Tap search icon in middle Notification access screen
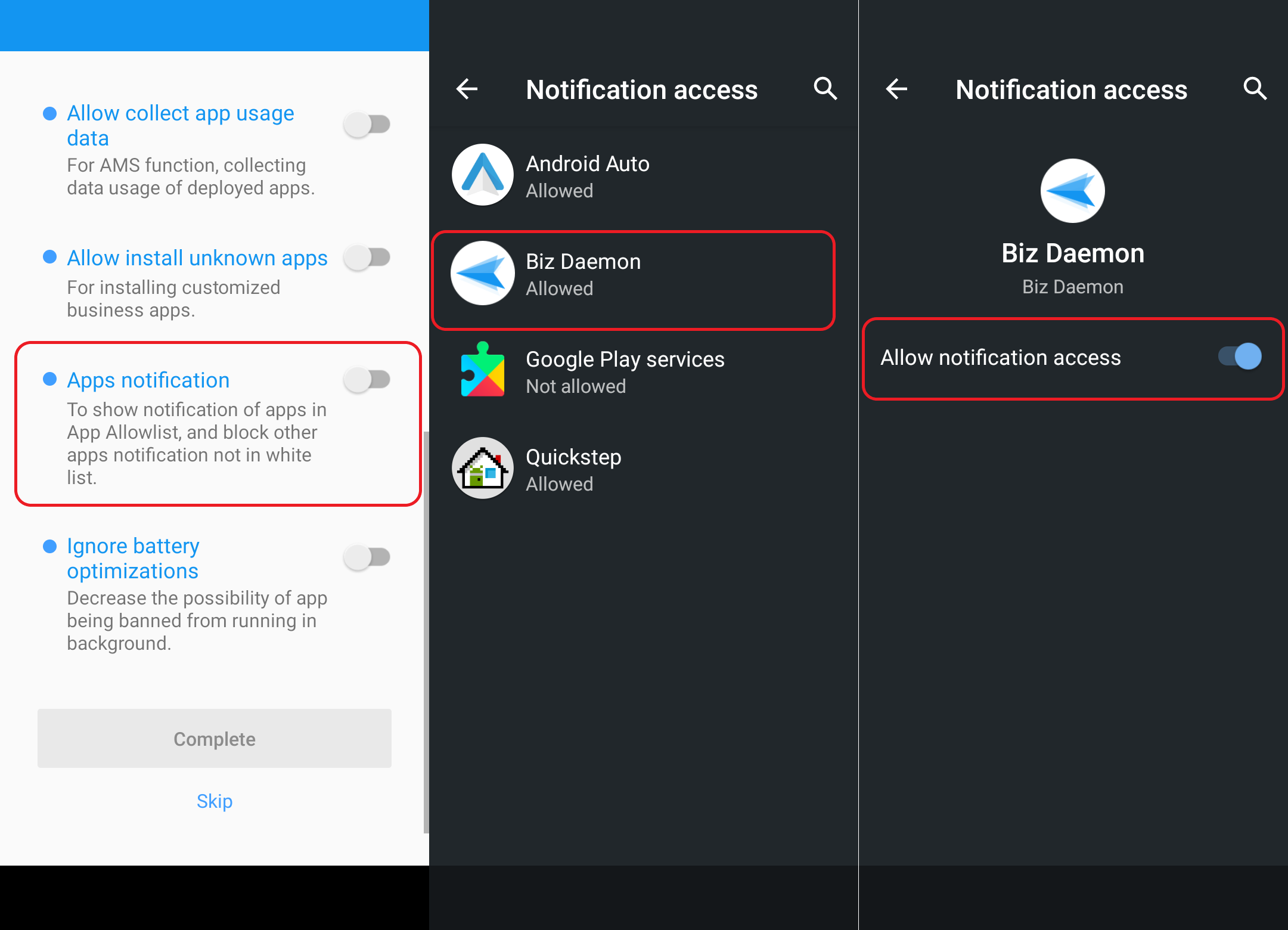This screenshot has width=1288, height=930. 825,89
